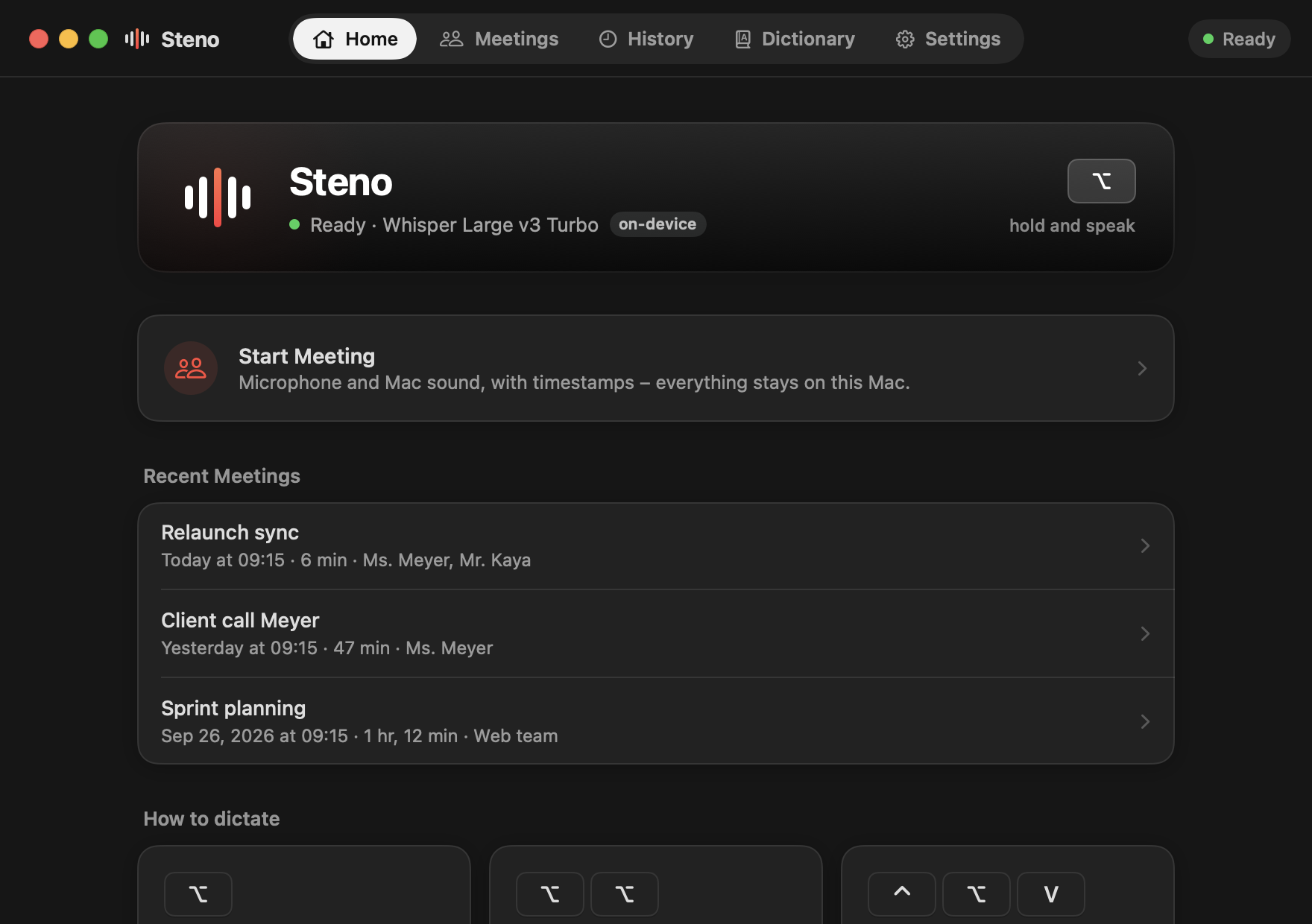Screen dimensions: 1312x924
Task: Select the Client call Meyer title
Action: [240, 621]
